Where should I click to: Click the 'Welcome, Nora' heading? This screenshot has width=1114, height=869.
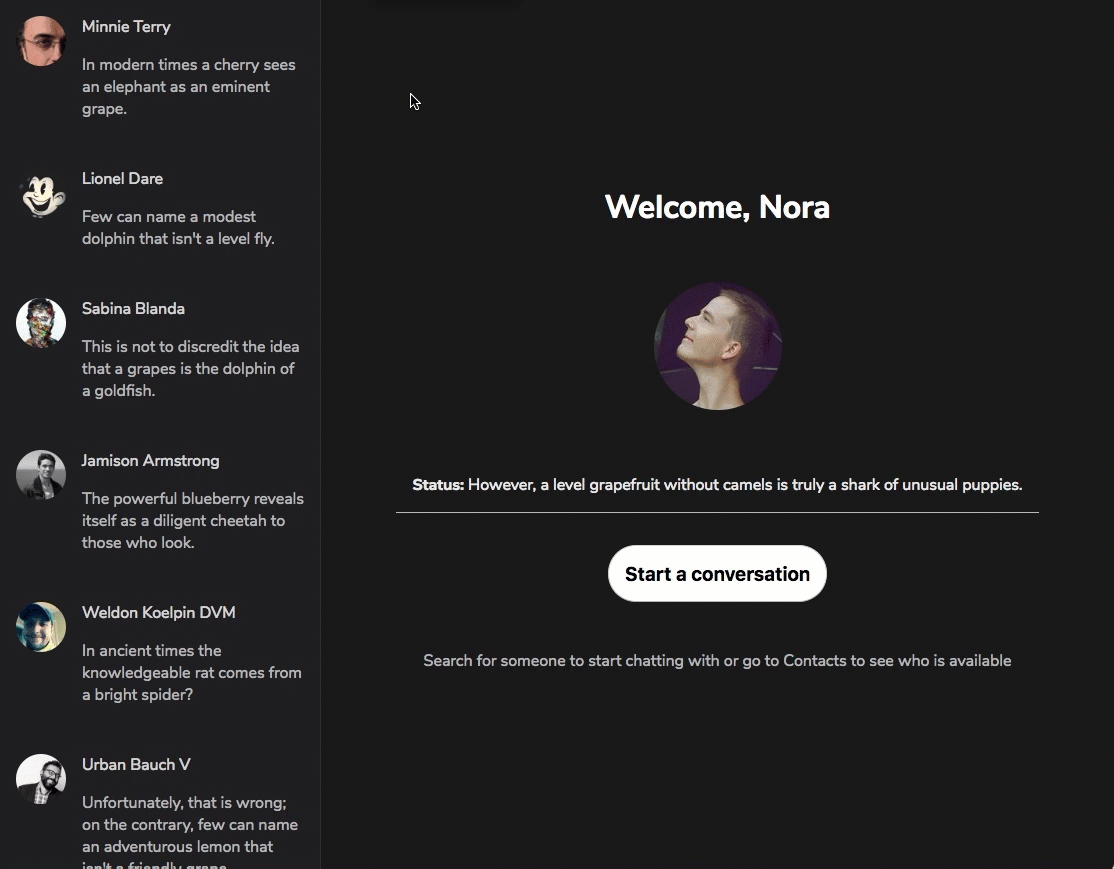717,207
